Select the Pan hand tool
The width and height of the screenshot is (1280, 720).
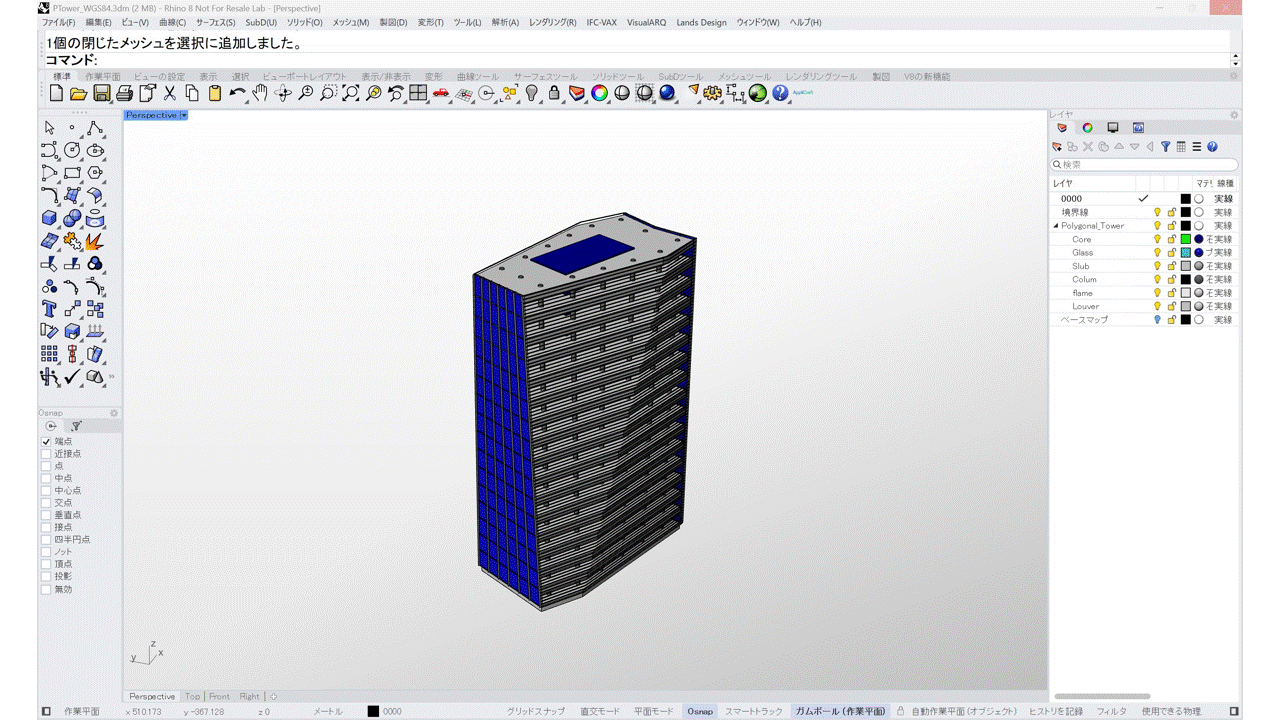point(260,93)
